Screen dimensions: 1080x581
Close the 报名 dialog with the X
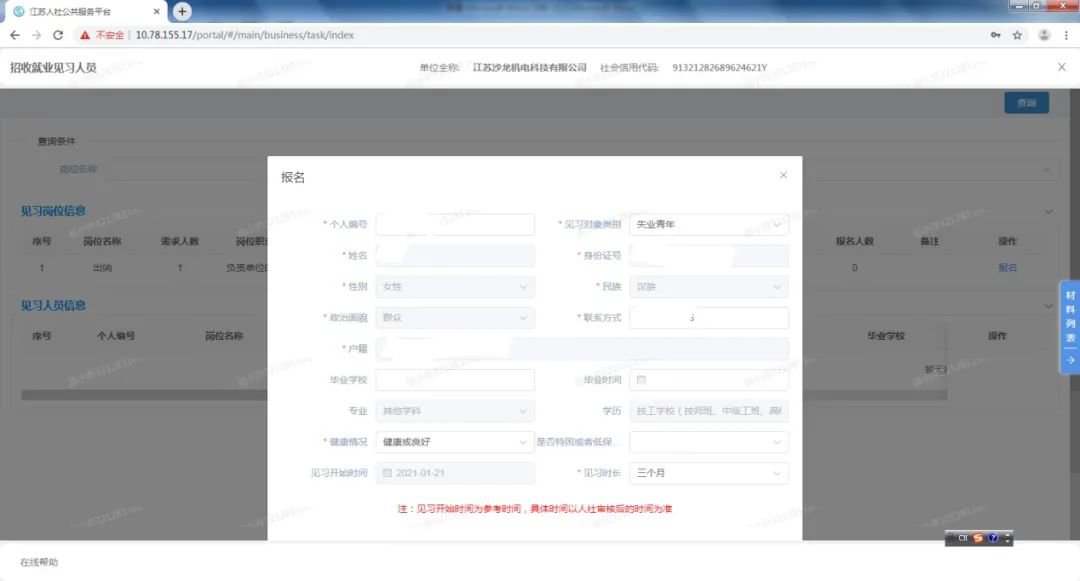pyautogui.click(x=783, y=175)
